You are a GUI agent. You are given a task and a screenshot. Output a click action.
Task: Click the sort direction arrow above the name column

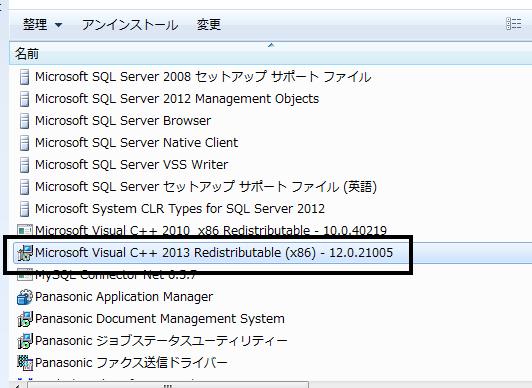tap(271, 45)
